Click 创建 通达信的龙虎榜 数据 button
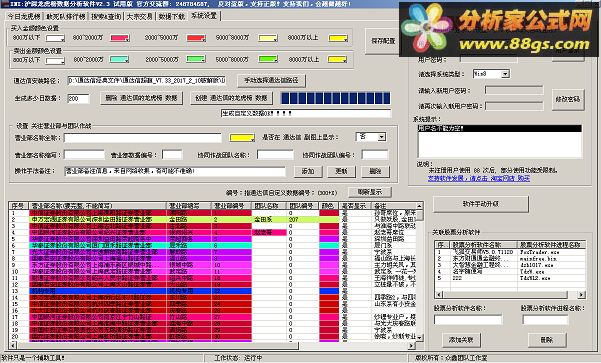 tap(232, 98)
